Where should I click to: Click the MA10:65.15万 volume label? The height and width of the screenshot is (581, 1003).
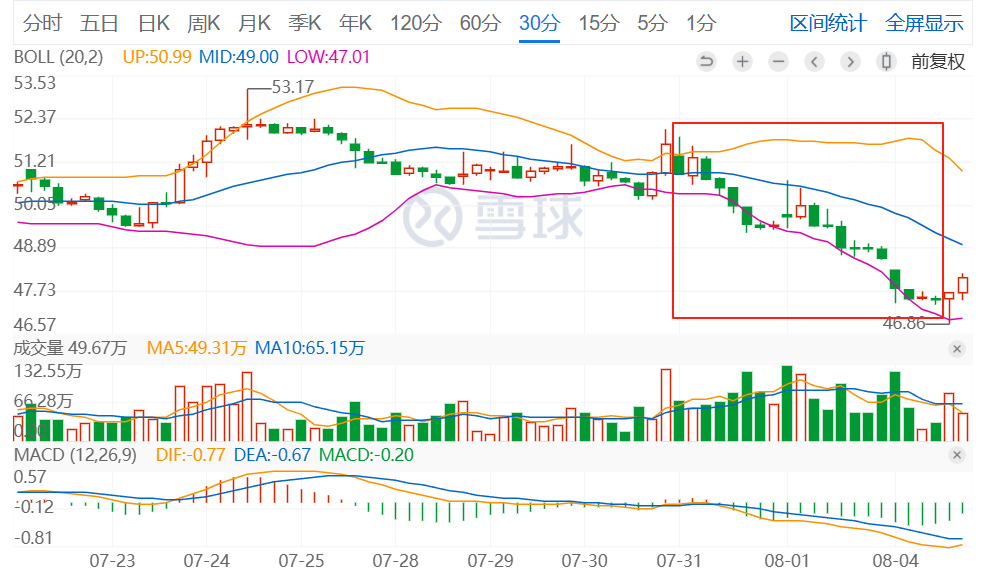pos(310,348)
